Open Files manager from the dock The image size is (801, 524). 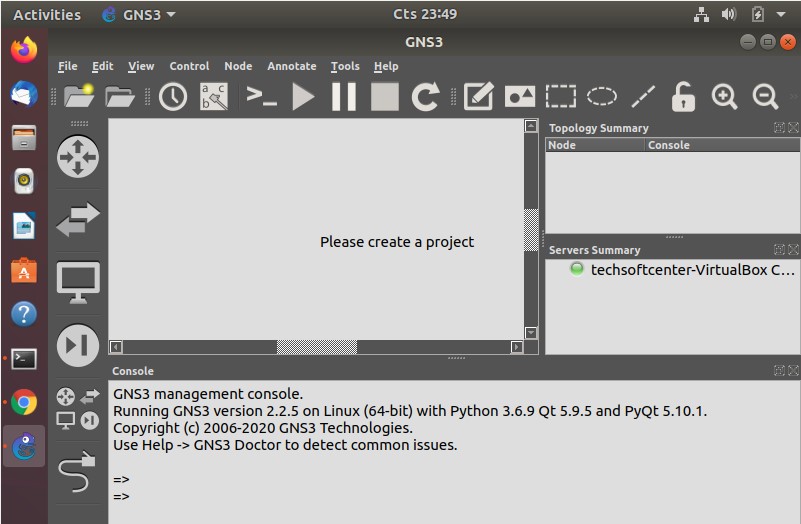(x=24, y=138)
